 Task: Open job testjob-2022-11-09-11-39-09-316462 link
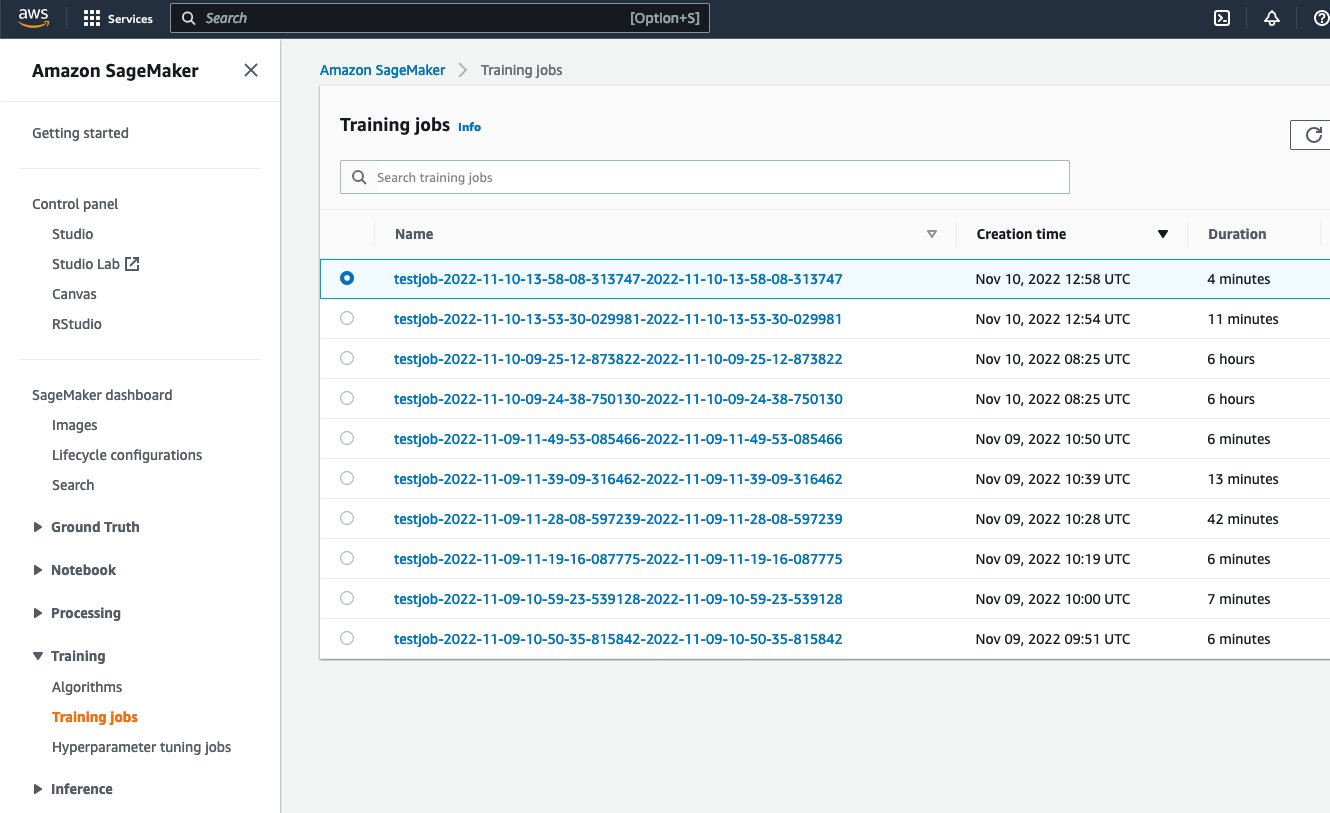[618, 479]
